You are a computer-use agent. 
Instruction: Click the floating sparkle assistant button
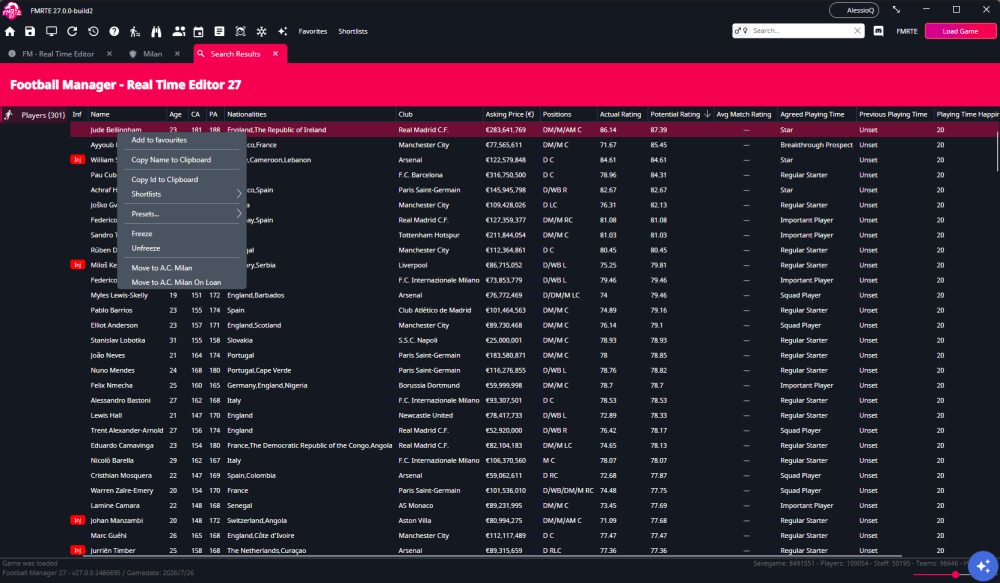point(983,566)
